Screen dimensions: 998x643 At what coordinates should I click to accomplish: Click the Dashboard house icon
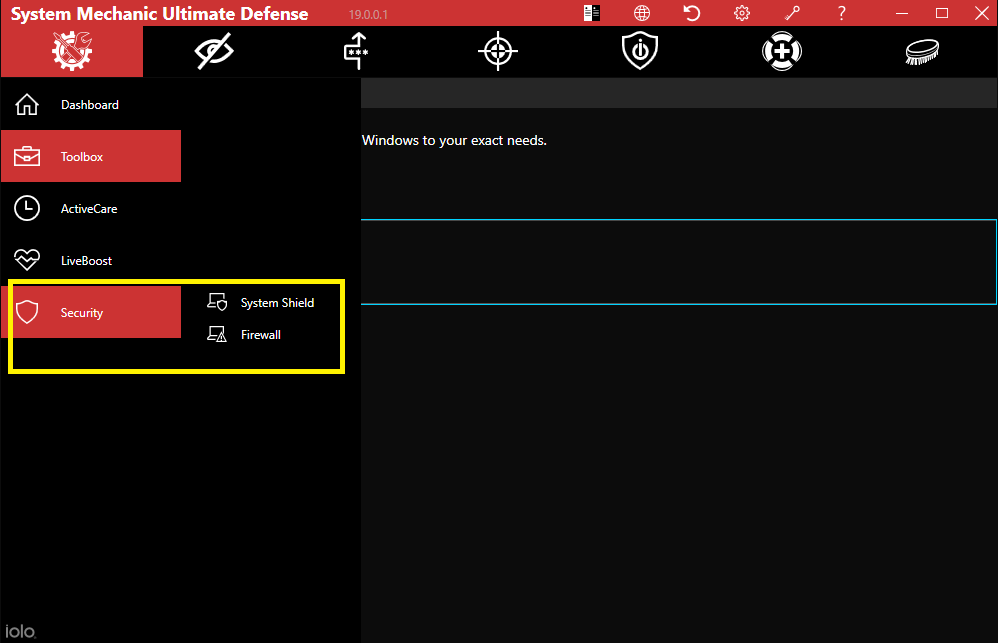27,104
